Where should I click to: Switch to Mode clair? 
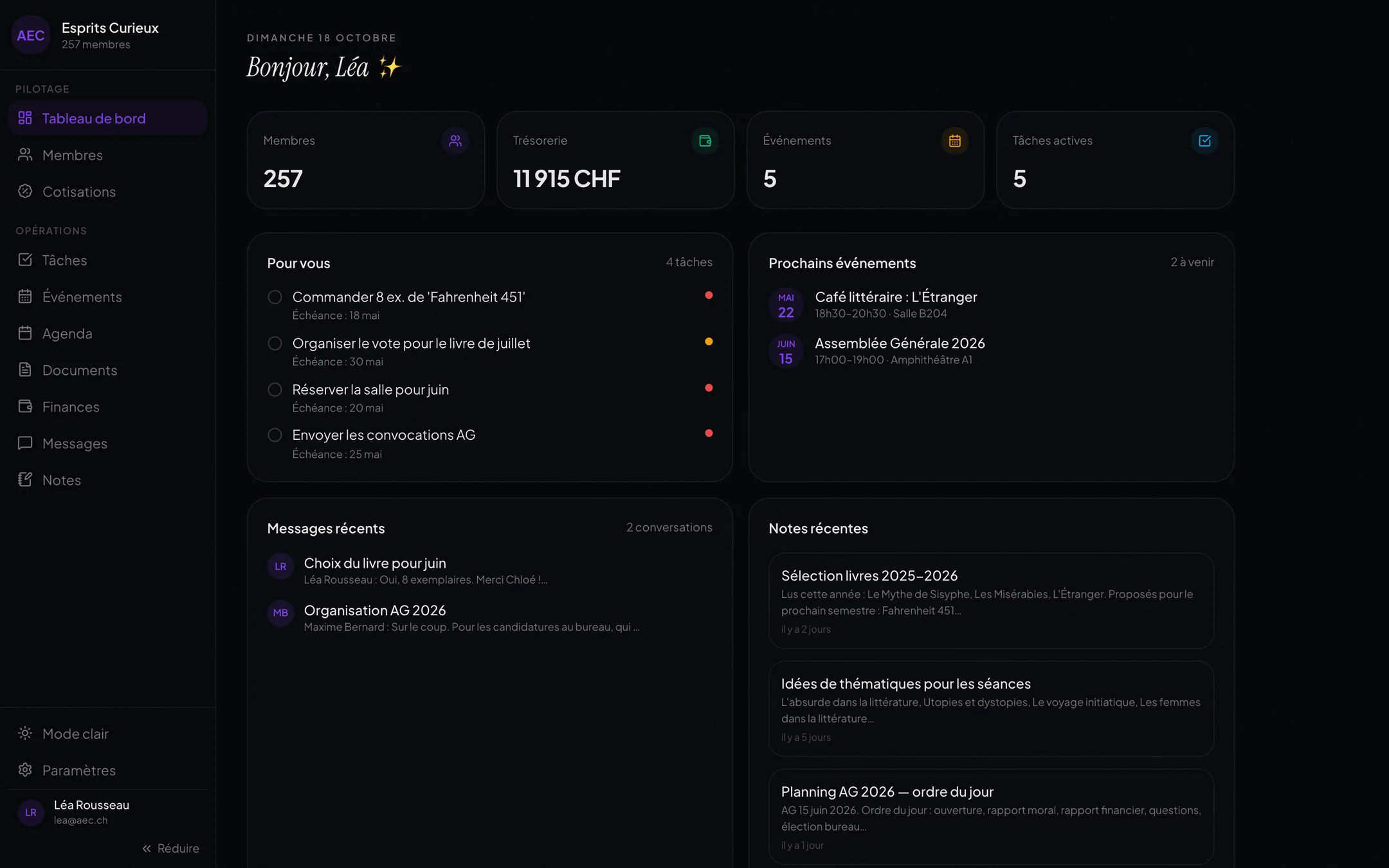(107, 734)
